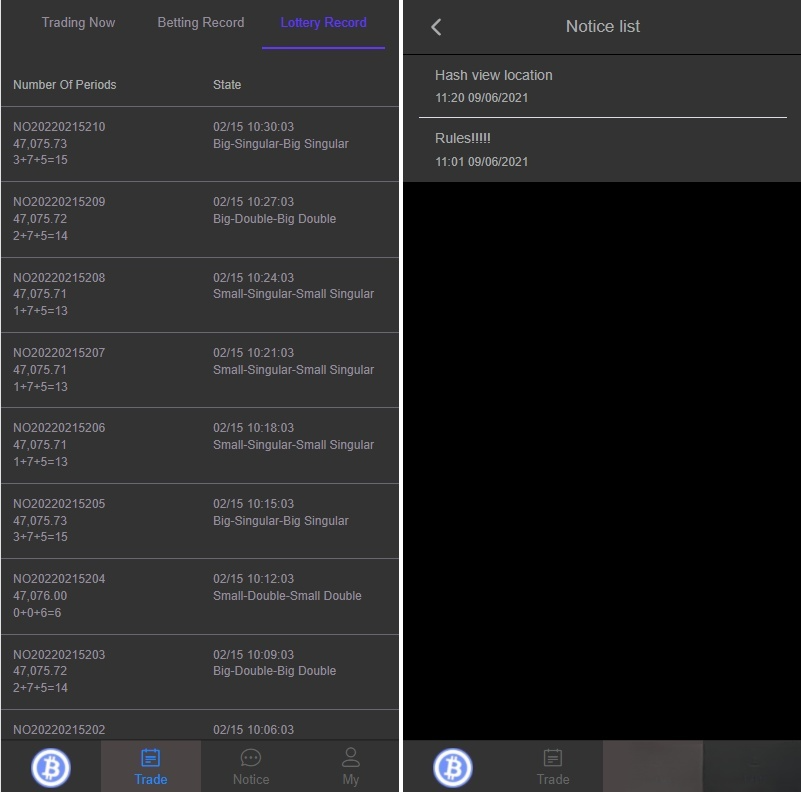The image size is (801, 792).
Task: Click the record row NO20220215209
Action: pyautogui.click(x=199, y=219)
